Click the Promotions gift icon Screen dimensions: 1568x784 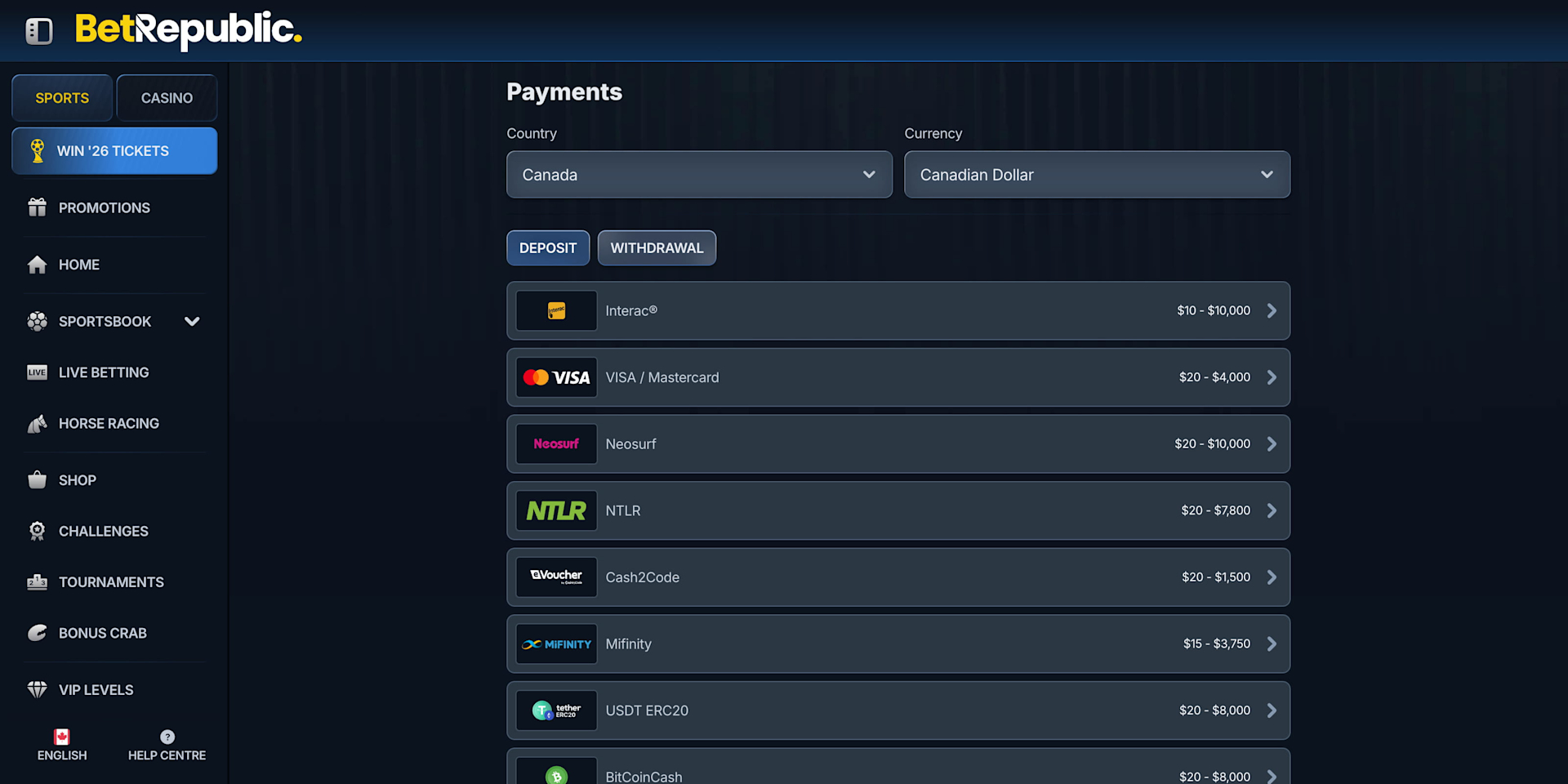coord(38,207)
